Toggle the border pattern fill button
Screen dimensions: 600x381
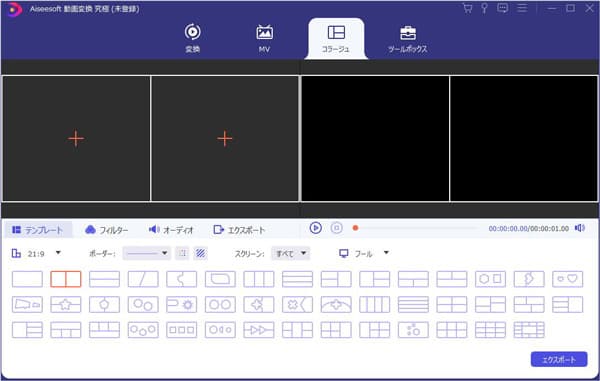point(201,253)
